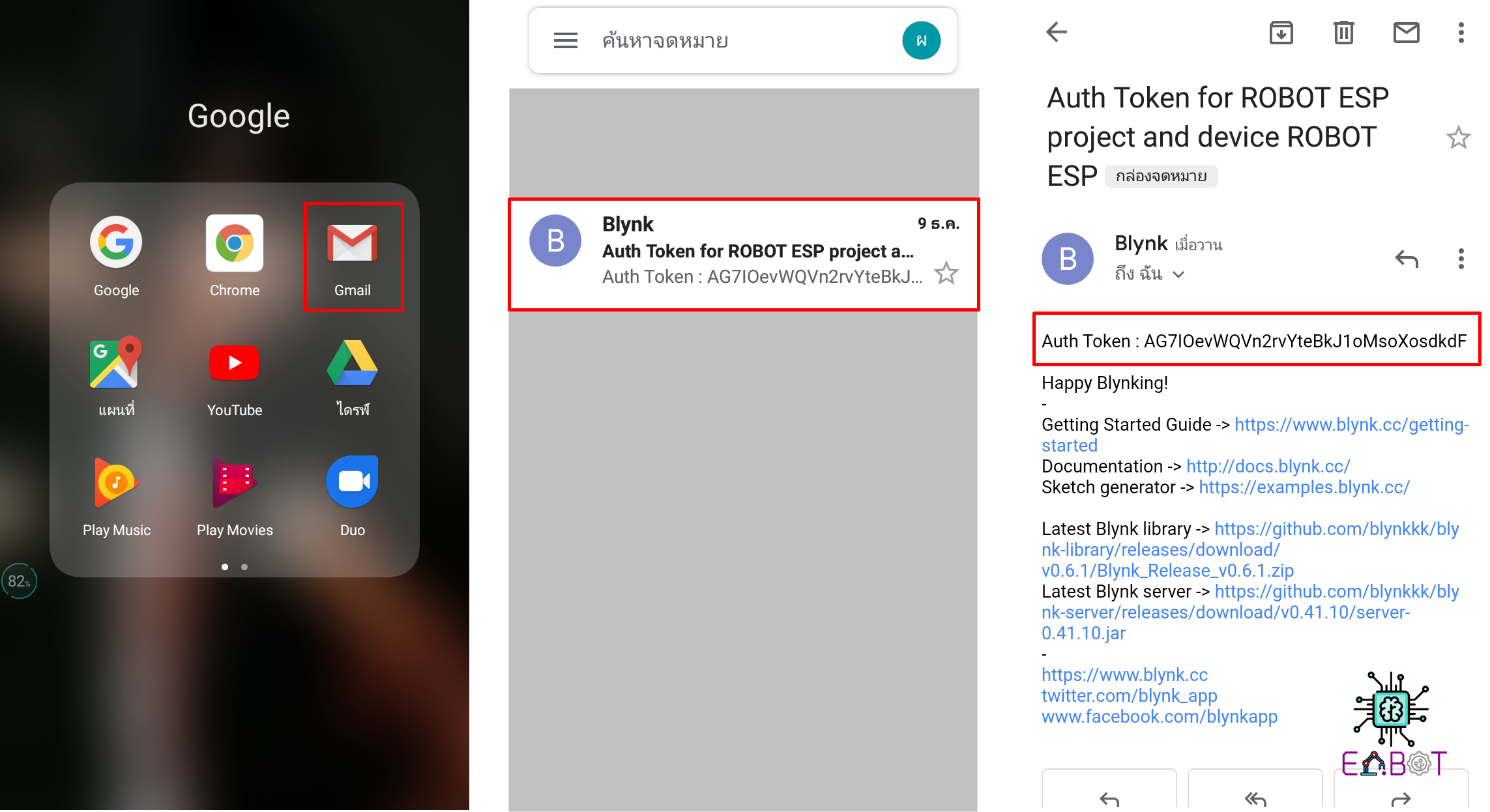Tap the Google folder title
This screenshot has height=812, width=1490.
point(239,117)
